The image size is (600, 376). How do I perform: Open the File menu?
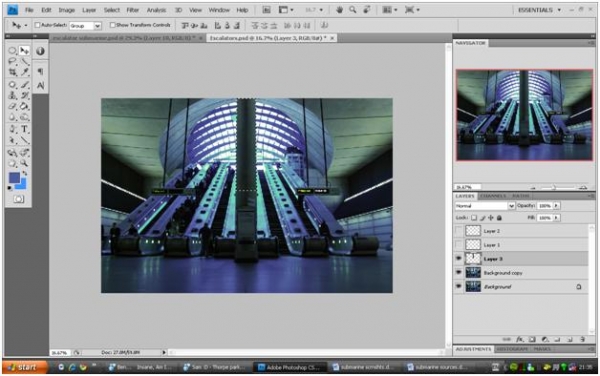tap(29, 10)
